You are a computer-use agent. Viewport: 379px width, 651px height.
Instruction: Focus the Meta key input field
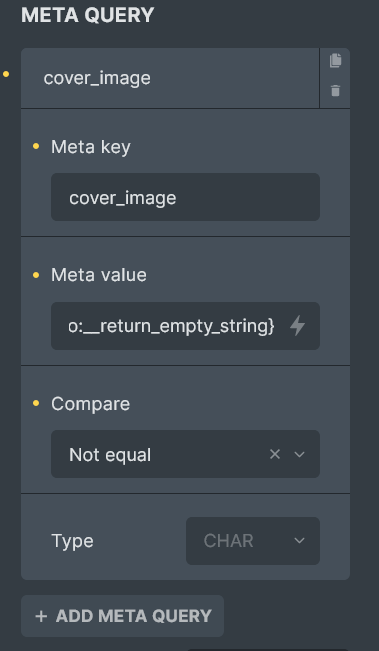pyautogui.click(x=185, y=197)
